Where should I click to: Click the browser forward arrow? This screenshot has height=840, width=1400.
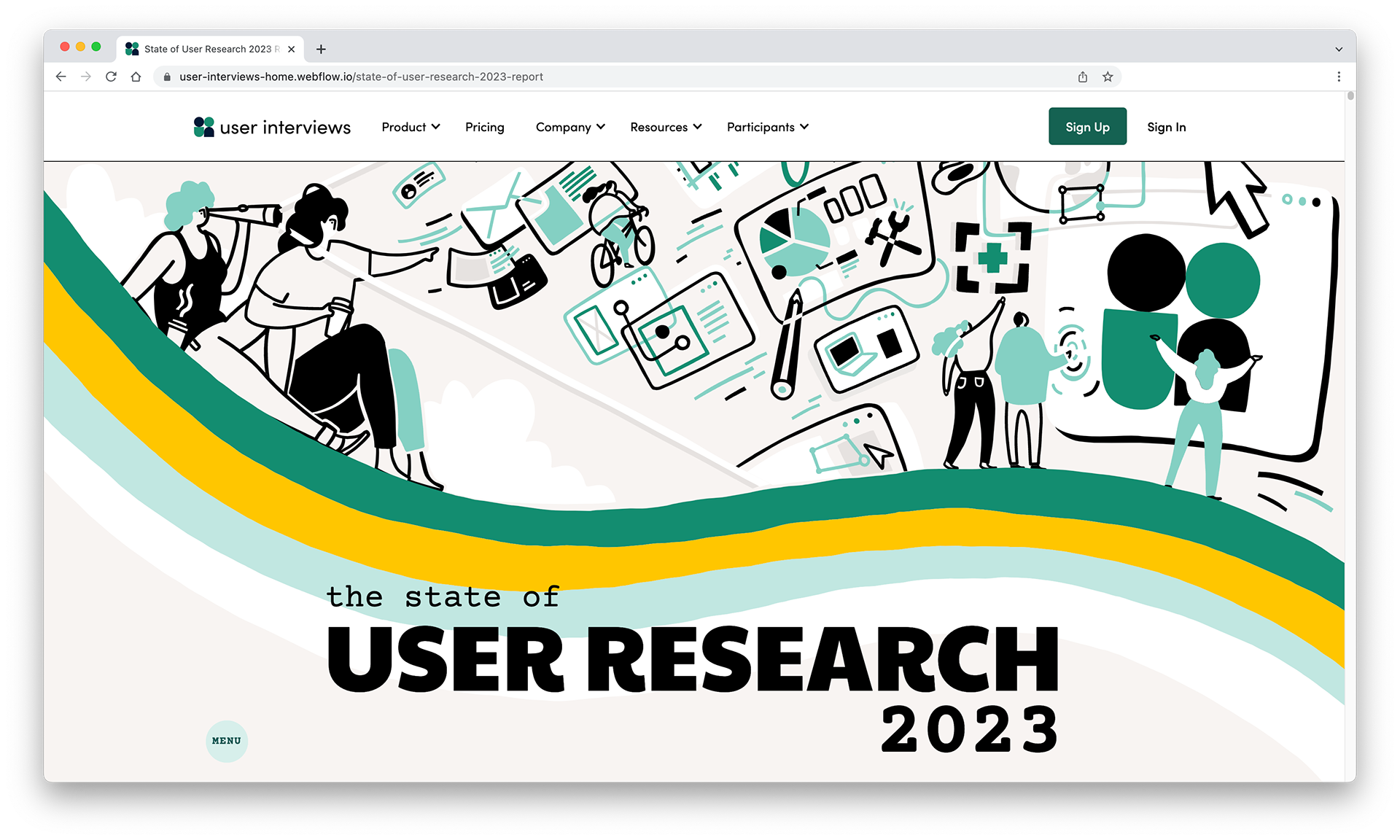[86, 77]
